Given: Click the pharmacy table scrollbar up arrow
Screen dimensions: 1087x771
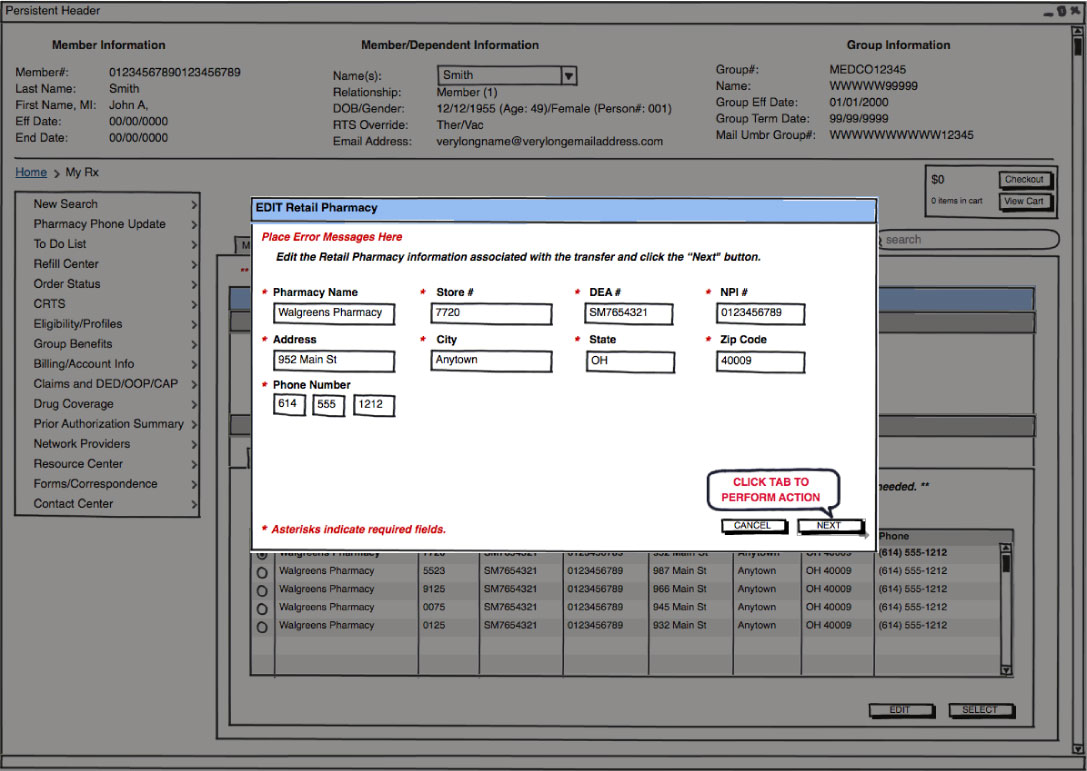Looking at the screenshot, I should click(x=1006, y=548).
